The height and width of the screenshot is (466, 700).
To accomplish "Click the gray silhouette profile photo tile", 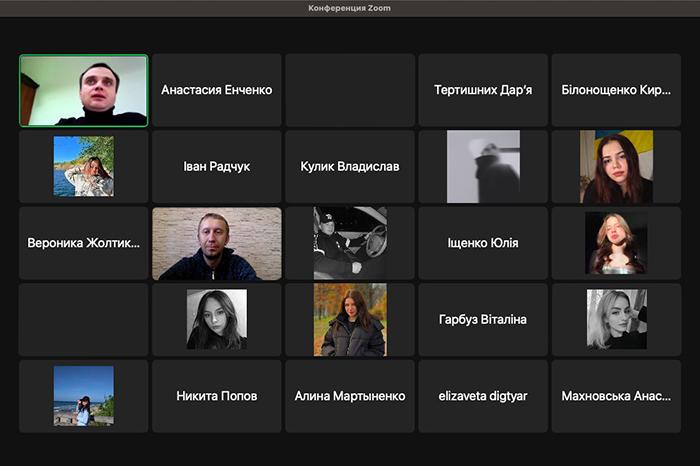I will [483, 166].
